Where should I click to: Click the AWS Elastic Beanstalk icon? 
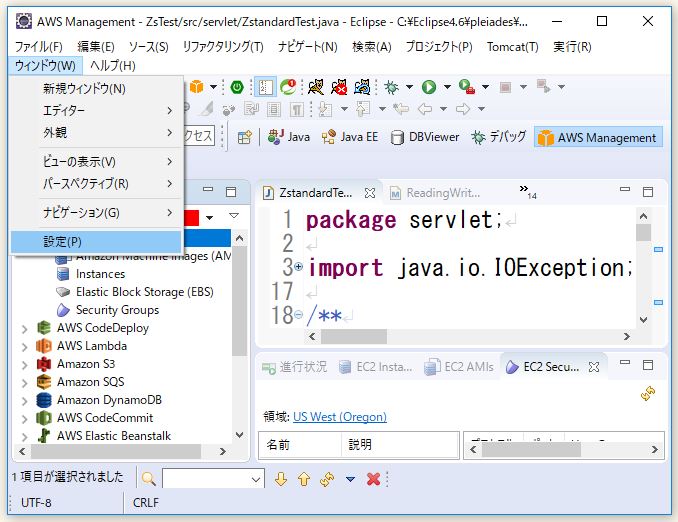tap(44, 436)
